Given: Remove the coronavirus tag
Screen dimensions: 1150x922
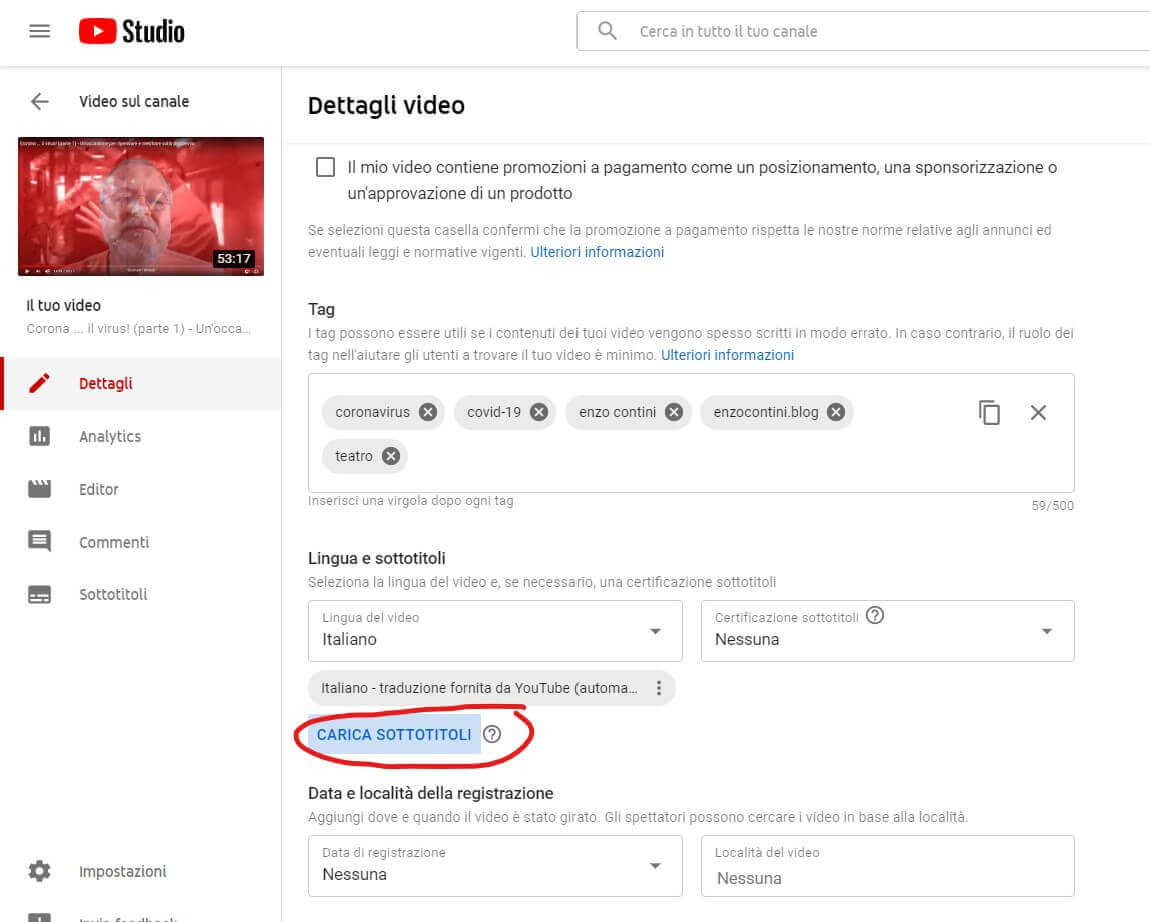Looking at the screenshot, I should point(428,412).
